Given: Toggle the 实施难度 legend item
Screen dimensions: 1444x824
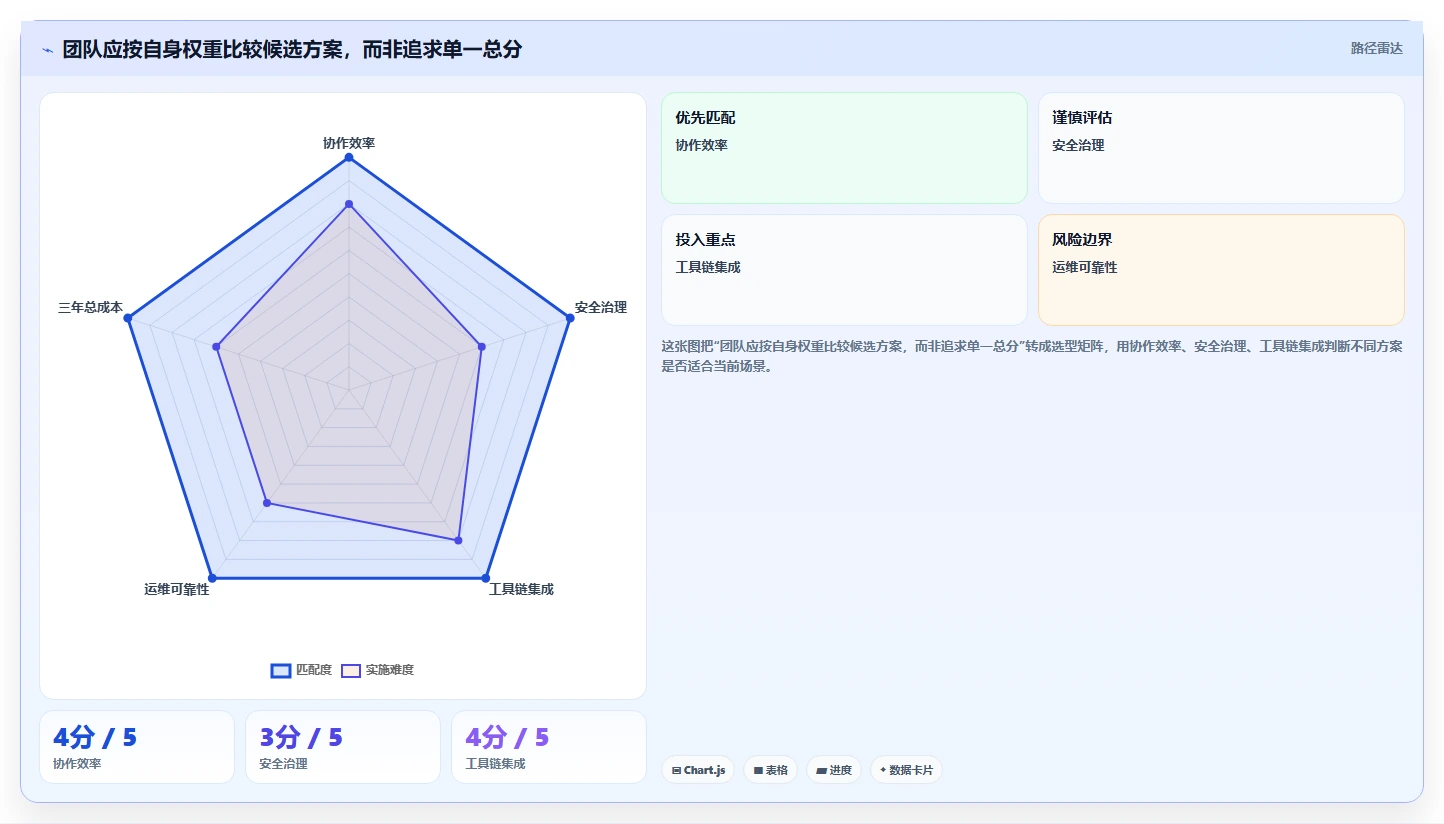Looking at the screenshot, I should [x=377, y=670].
